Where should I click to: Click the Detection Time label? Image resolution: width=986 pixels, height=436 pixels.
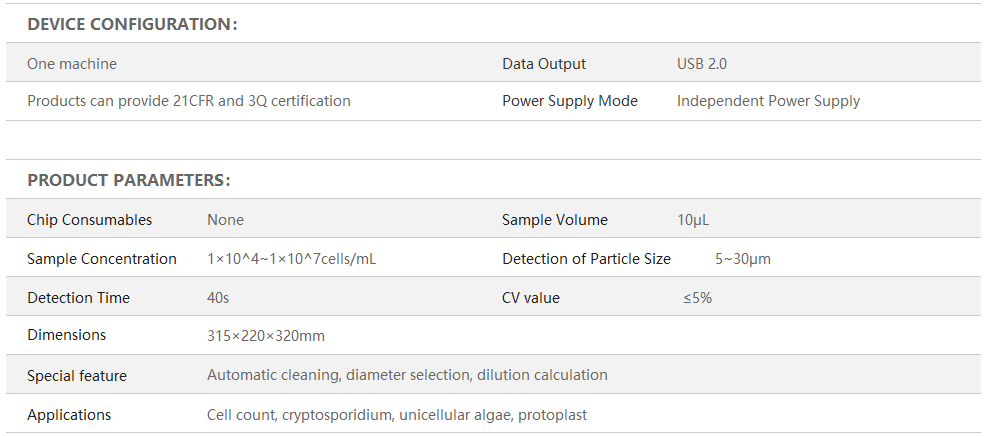click(x=78, y=298)
